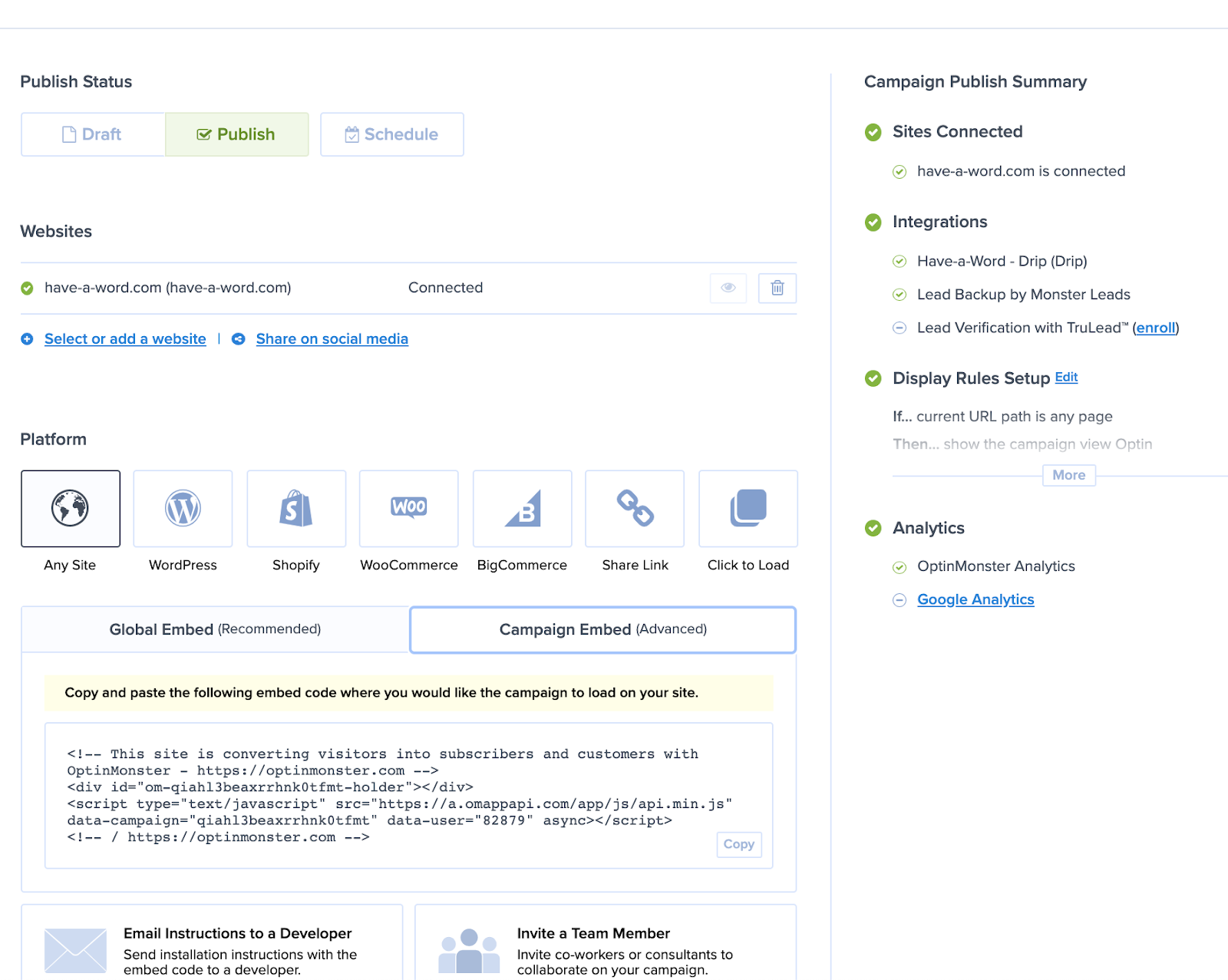Click the 'OptinMonster Analytics' text
The height and width of the screenshot is (980, 1228).
click(996, 566)
